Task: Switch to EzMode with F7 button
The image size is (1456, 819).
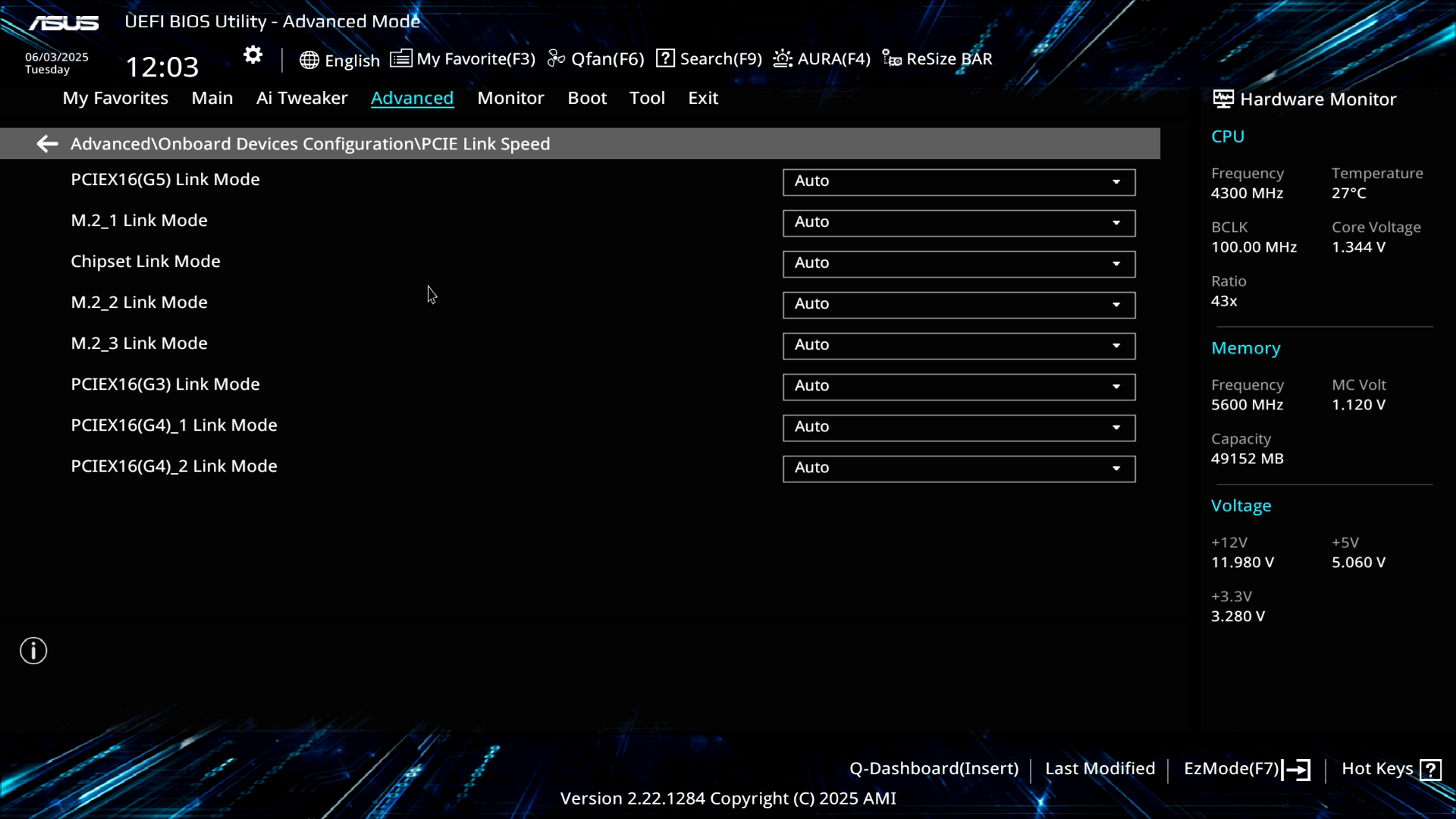Action: [x=1246, y=769]
